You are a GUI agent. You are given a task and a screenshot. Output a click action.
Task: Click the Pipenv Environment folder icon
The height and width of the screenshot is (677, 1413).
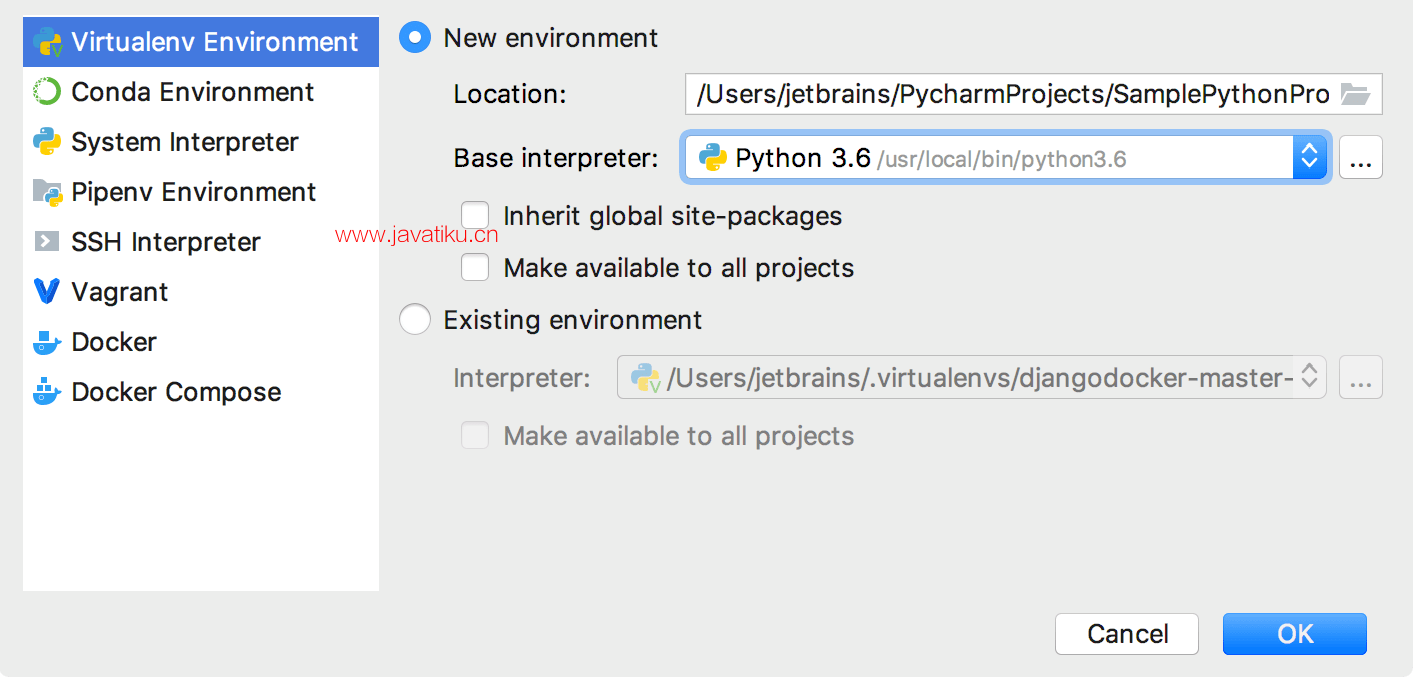pos(47,192)
